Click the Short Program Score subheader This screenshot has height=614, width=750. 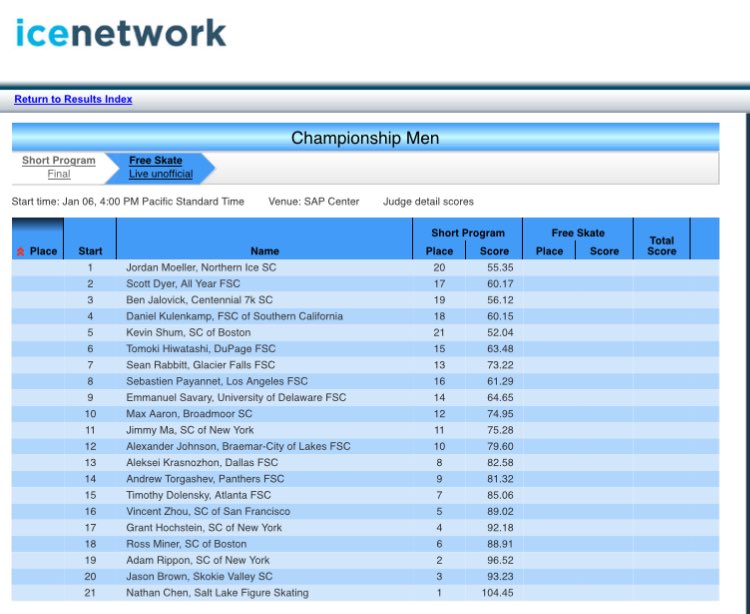(494, 251)
